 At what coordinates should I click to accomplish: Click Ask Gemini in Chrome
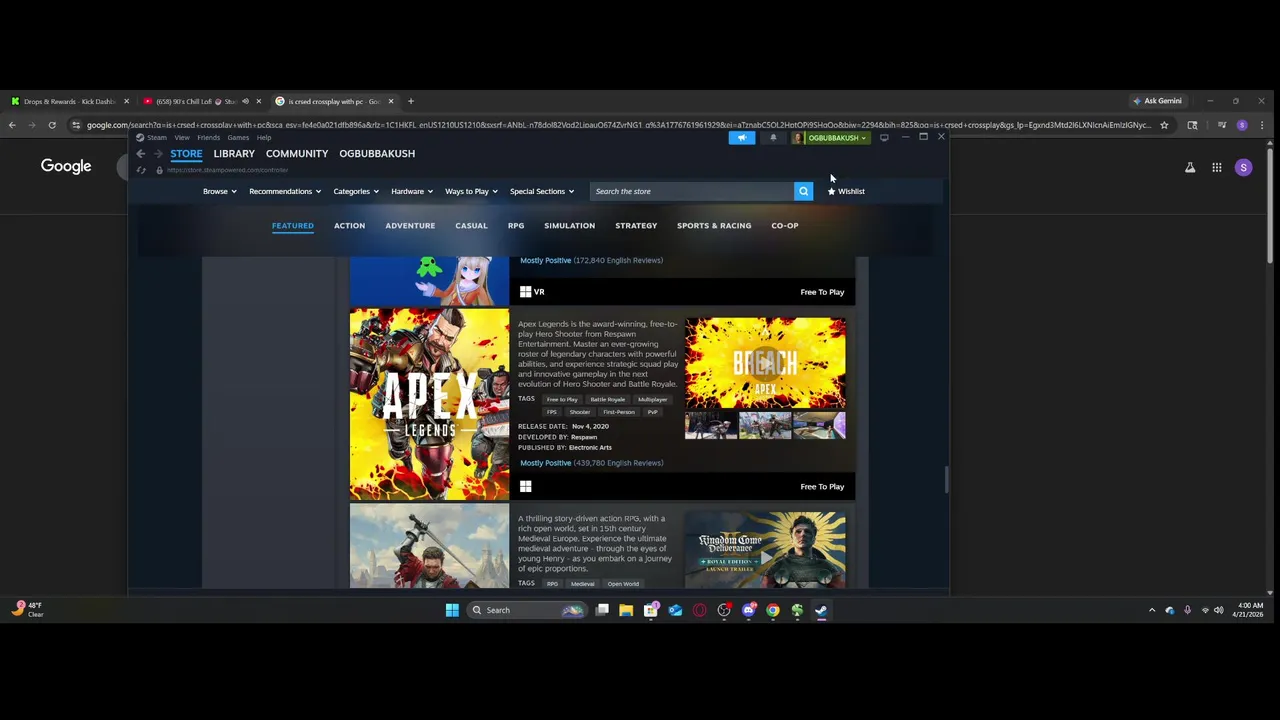click(x=1157, y=101)
